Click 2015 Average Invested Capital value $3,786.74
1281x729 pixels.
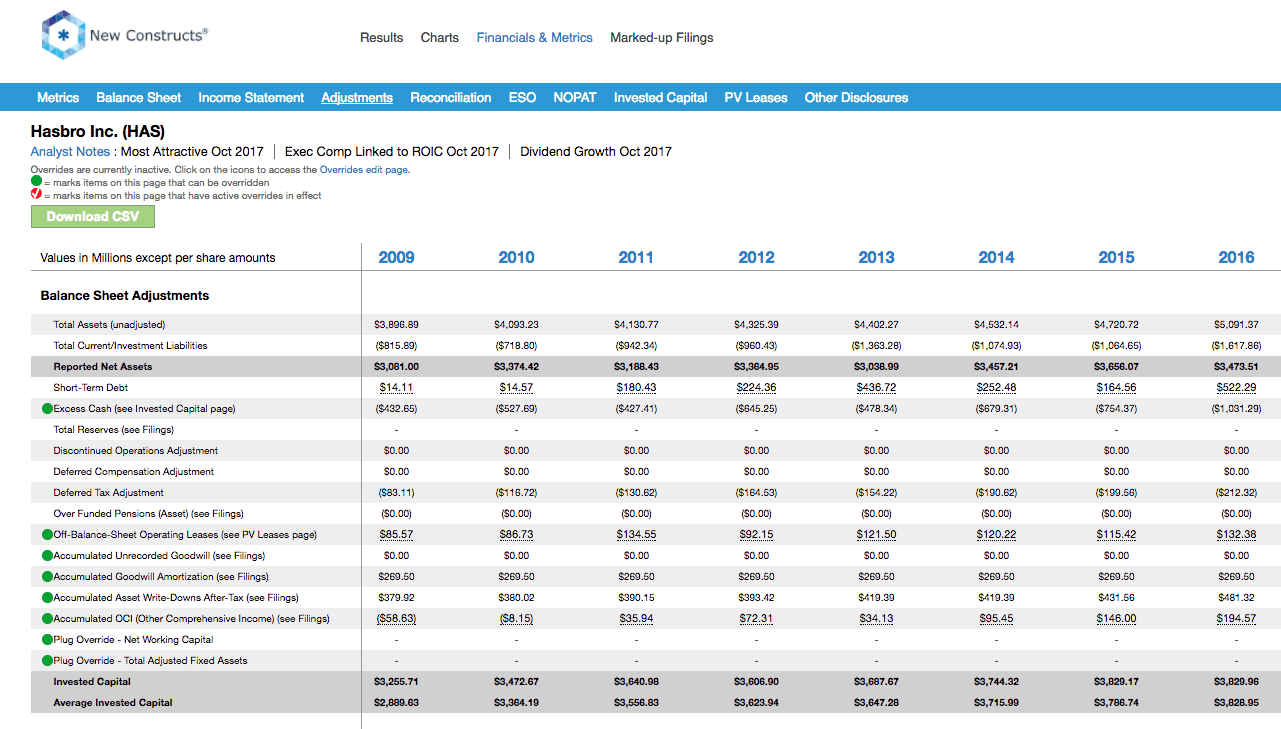(x=1116, y=703)
